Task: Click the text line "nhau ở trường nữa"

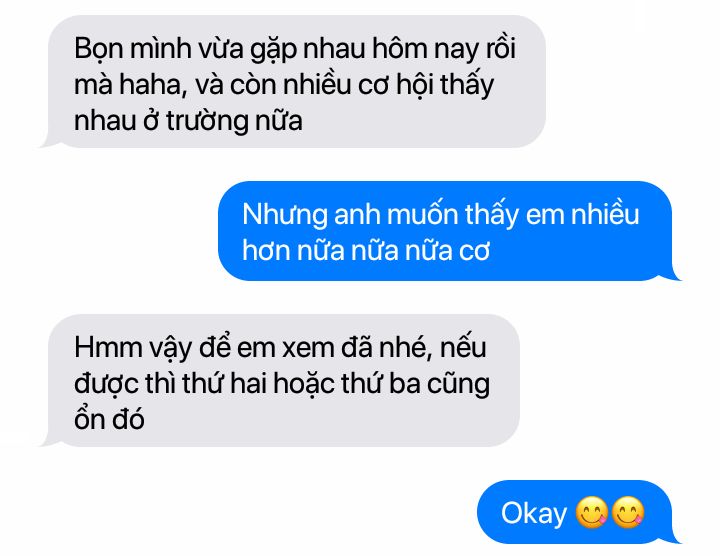Action: point(188,121)
